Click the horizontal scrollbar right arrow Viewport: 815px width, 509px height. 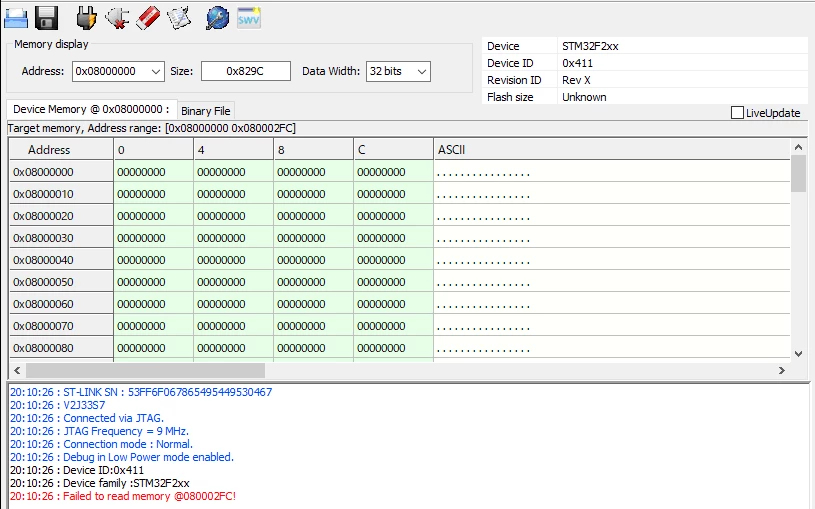coord(782,371)
